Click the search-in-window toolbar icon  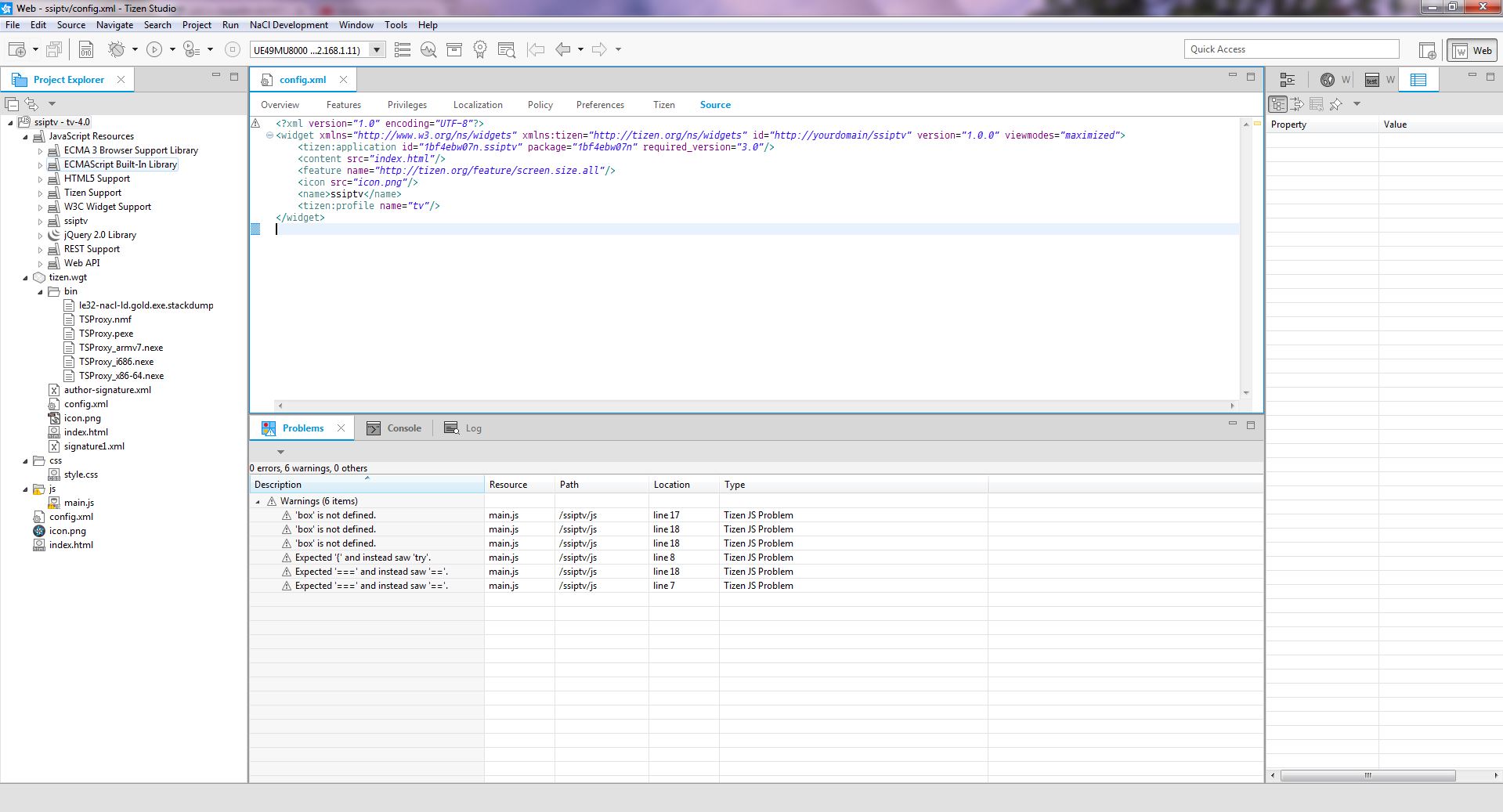pos(506,49)
